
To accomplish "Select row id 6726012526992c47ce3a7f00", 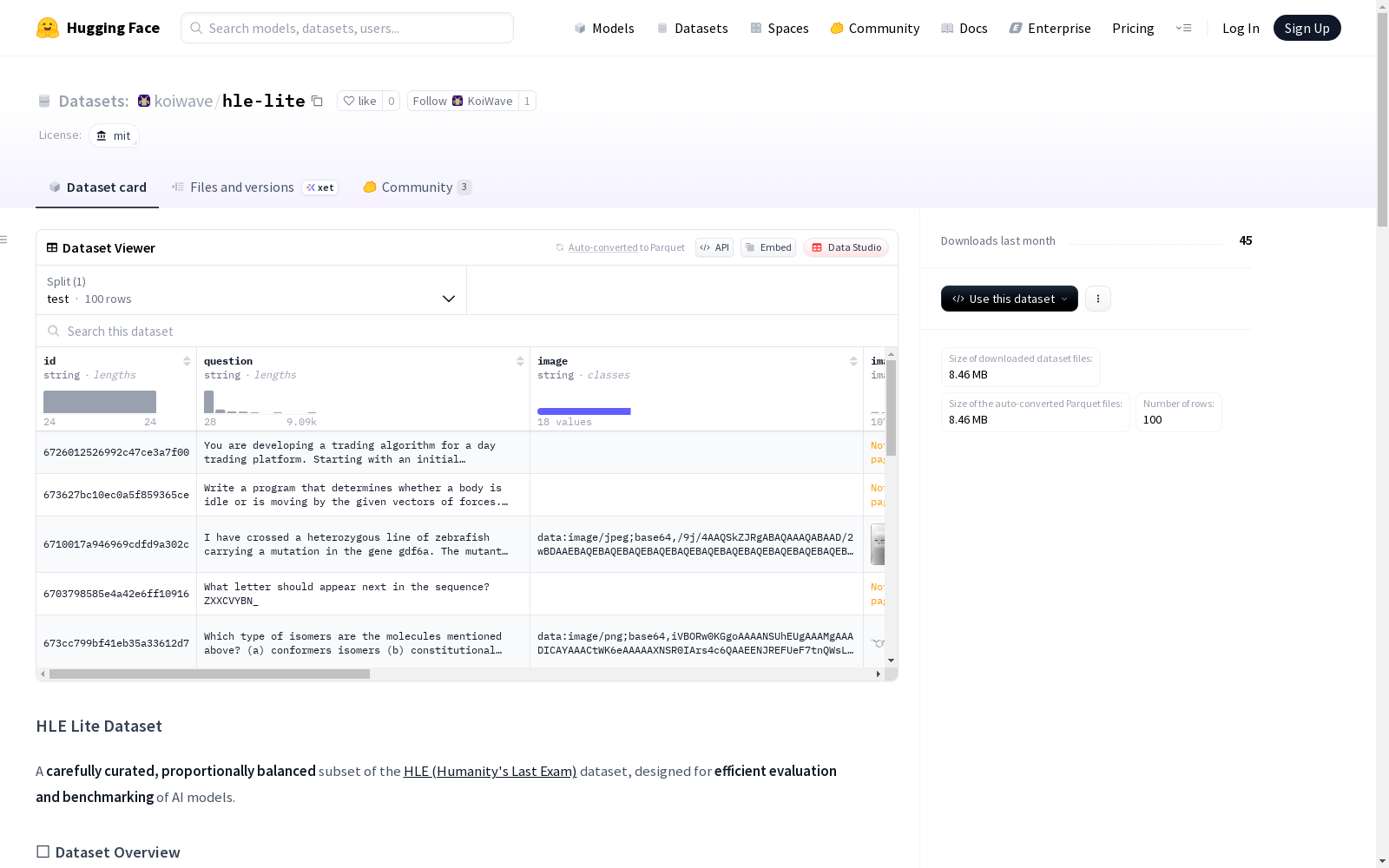I will pos(116,452).
